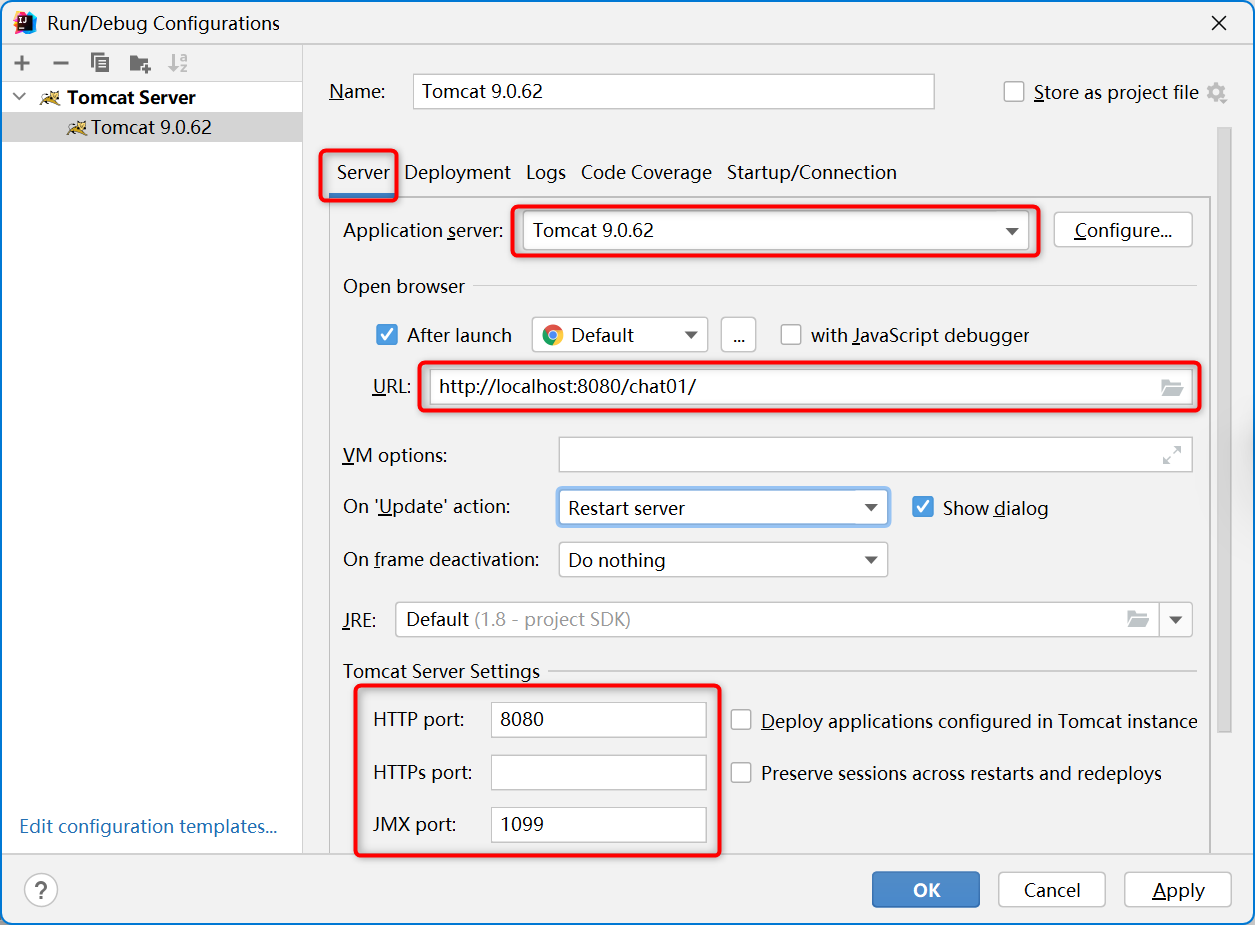Click HTTP port field

pos(598,719)
